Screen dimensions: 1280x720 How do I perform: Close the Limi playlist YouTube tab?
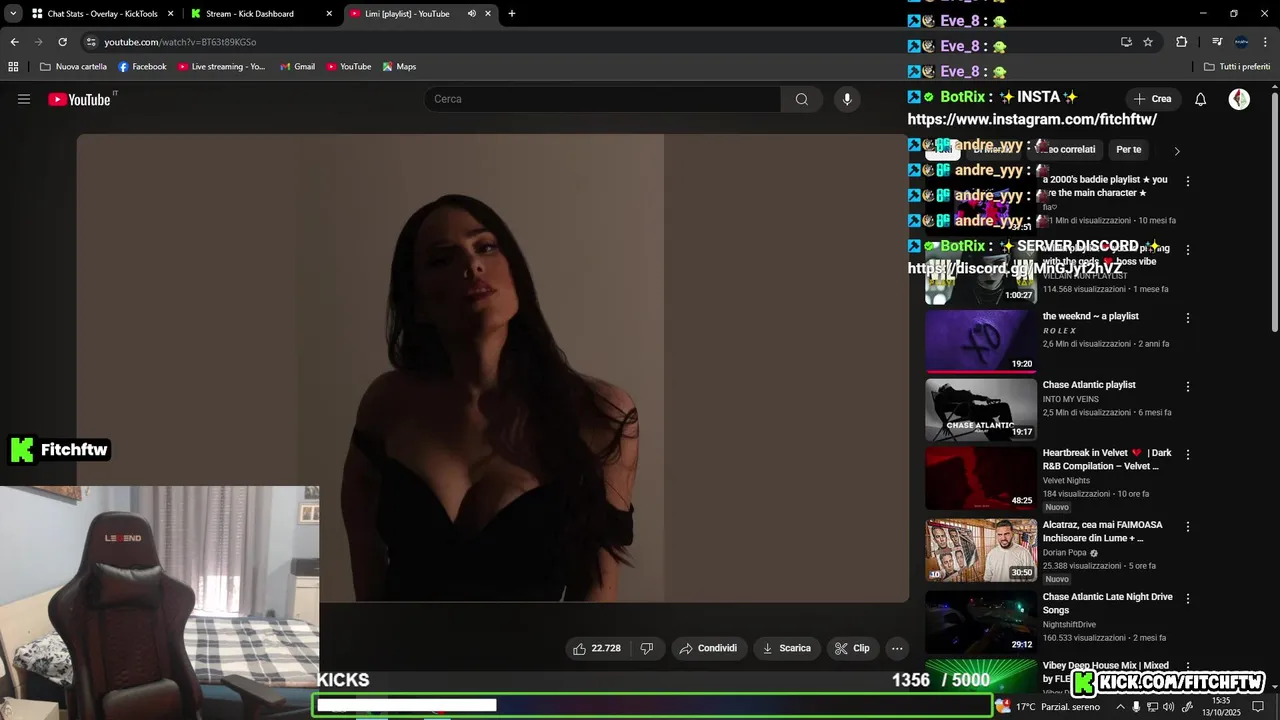click(488, 14)
